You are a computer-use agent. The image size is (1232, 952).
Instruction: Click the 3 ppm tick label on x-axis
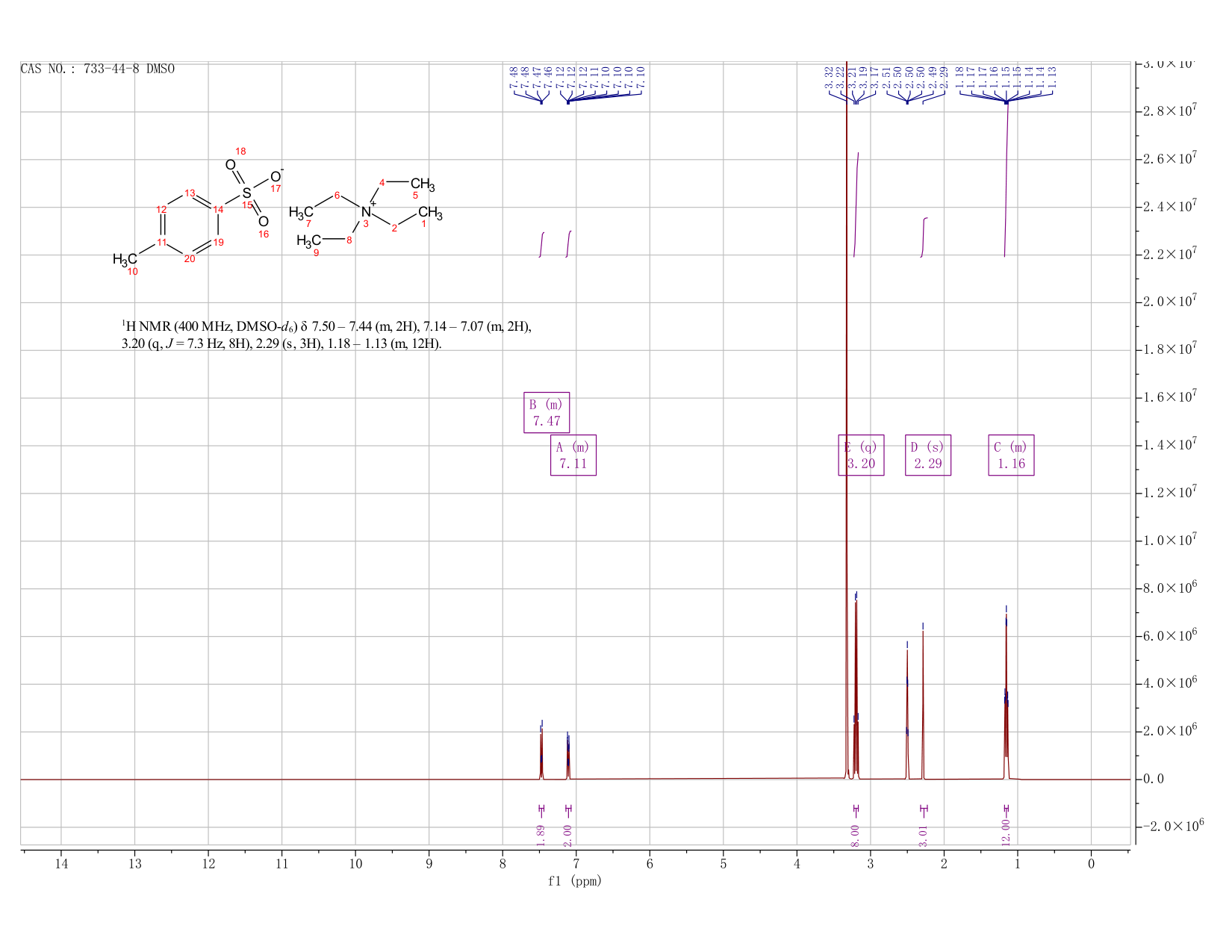coord(871,864)
